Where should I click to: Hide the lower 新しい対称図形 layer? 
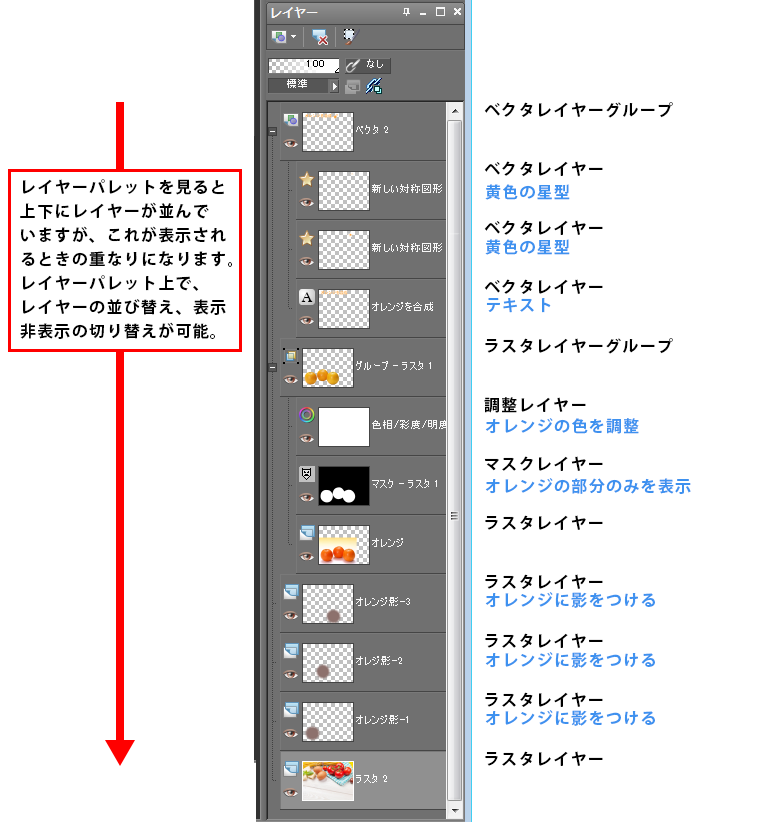[307, 261]
